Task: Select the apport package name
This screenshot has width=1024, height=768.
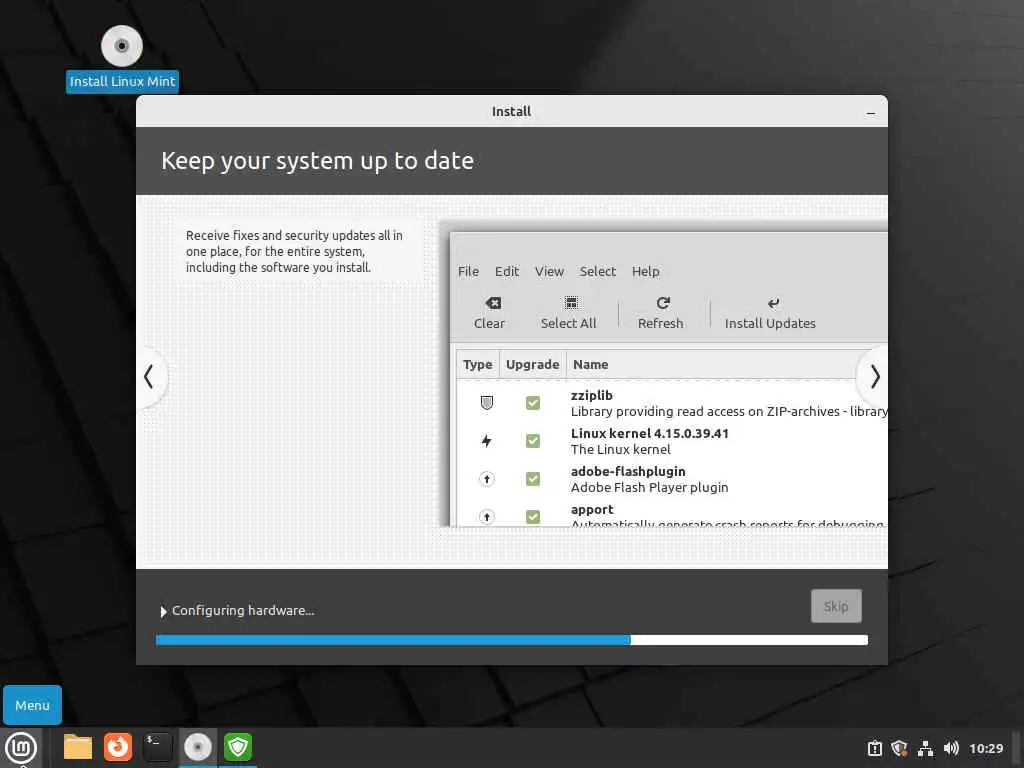Action: click(592, 510)
